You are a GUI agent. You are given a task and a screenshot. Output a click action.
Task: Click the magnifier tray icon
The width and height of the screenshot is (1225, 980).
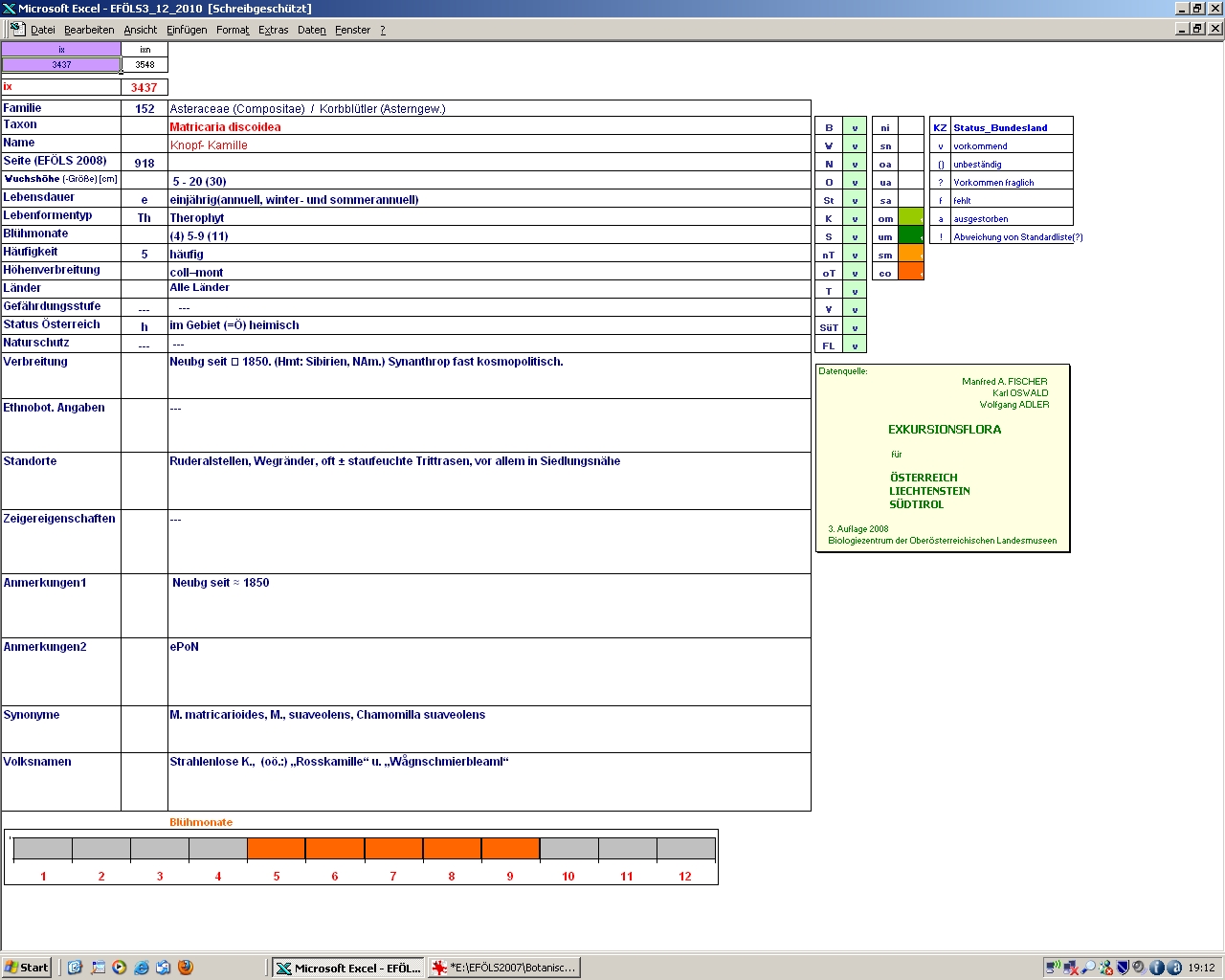[x=1088, y=968]
